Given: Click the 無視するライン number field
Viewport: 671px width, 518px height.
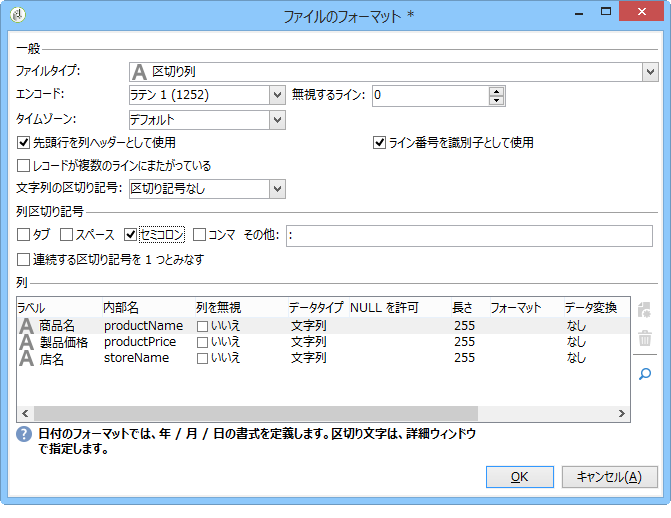Looking at the screenshot, I should click(x=431, y=95).
